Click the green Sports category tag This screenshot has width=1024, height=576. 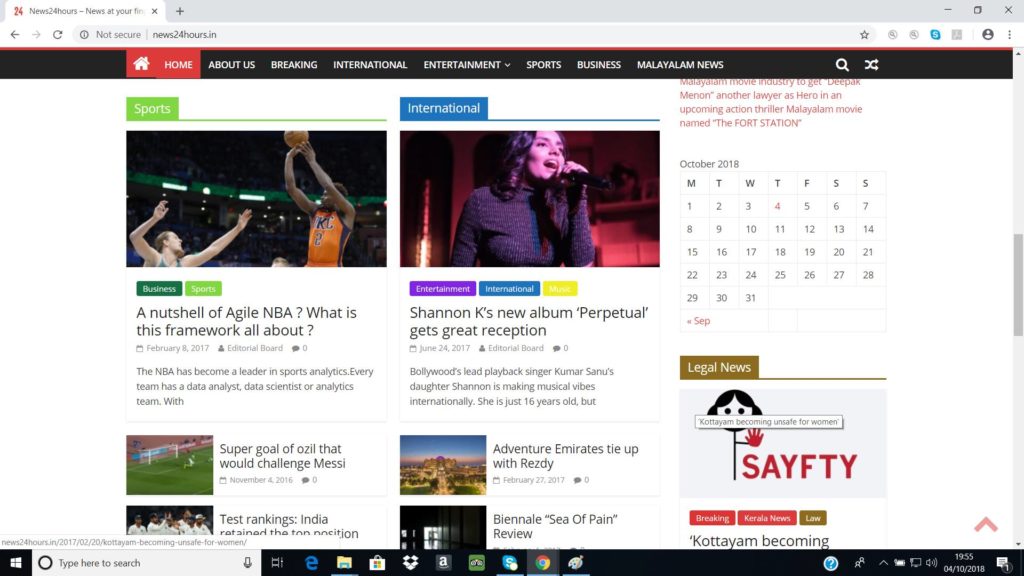tap(203, 289)
